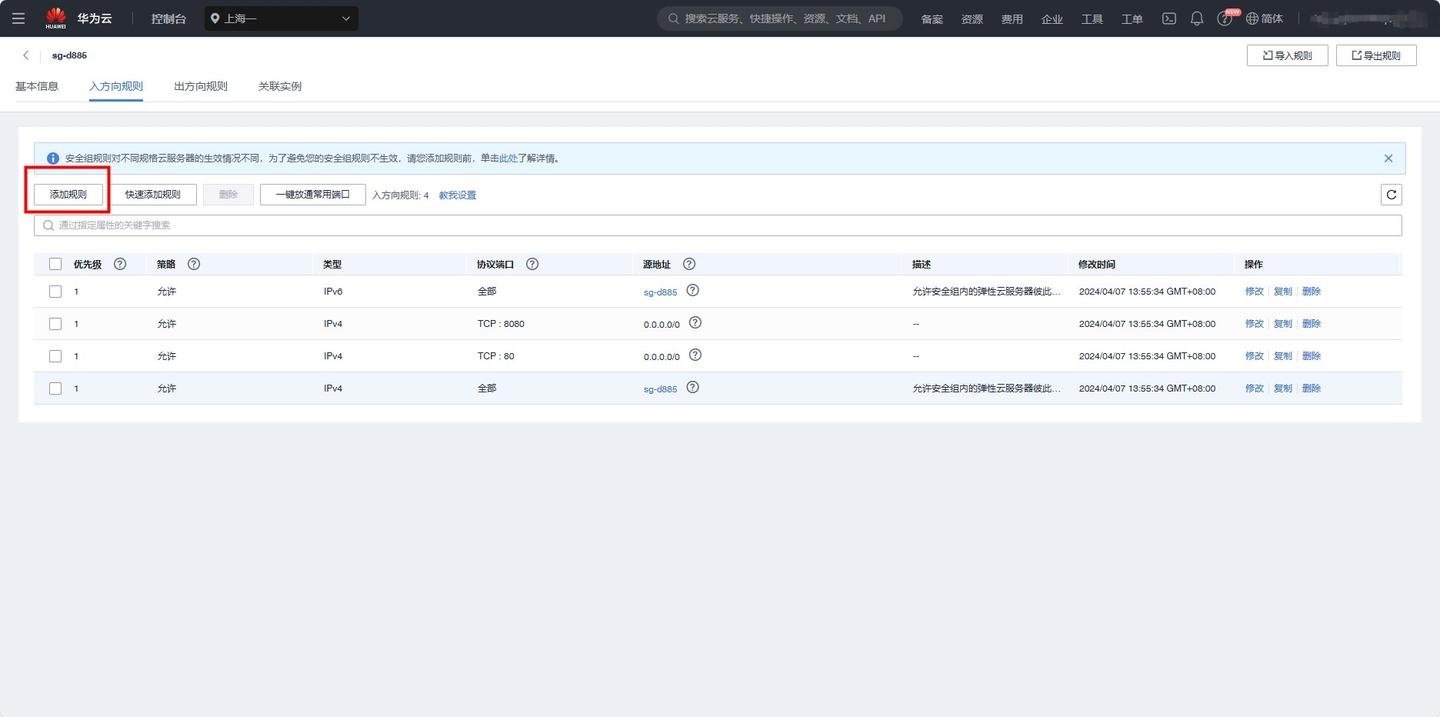Expand the 上海一 region dropdown
This screenshot has height=717, width=1440.
(282, 18)
